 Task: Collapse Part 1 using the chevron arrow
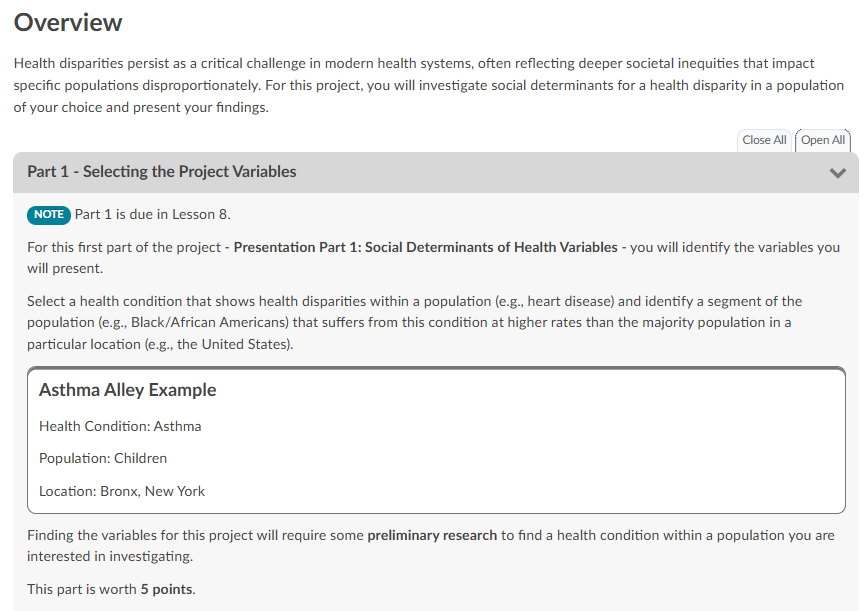pyautogui.click(x=837, y=173)
